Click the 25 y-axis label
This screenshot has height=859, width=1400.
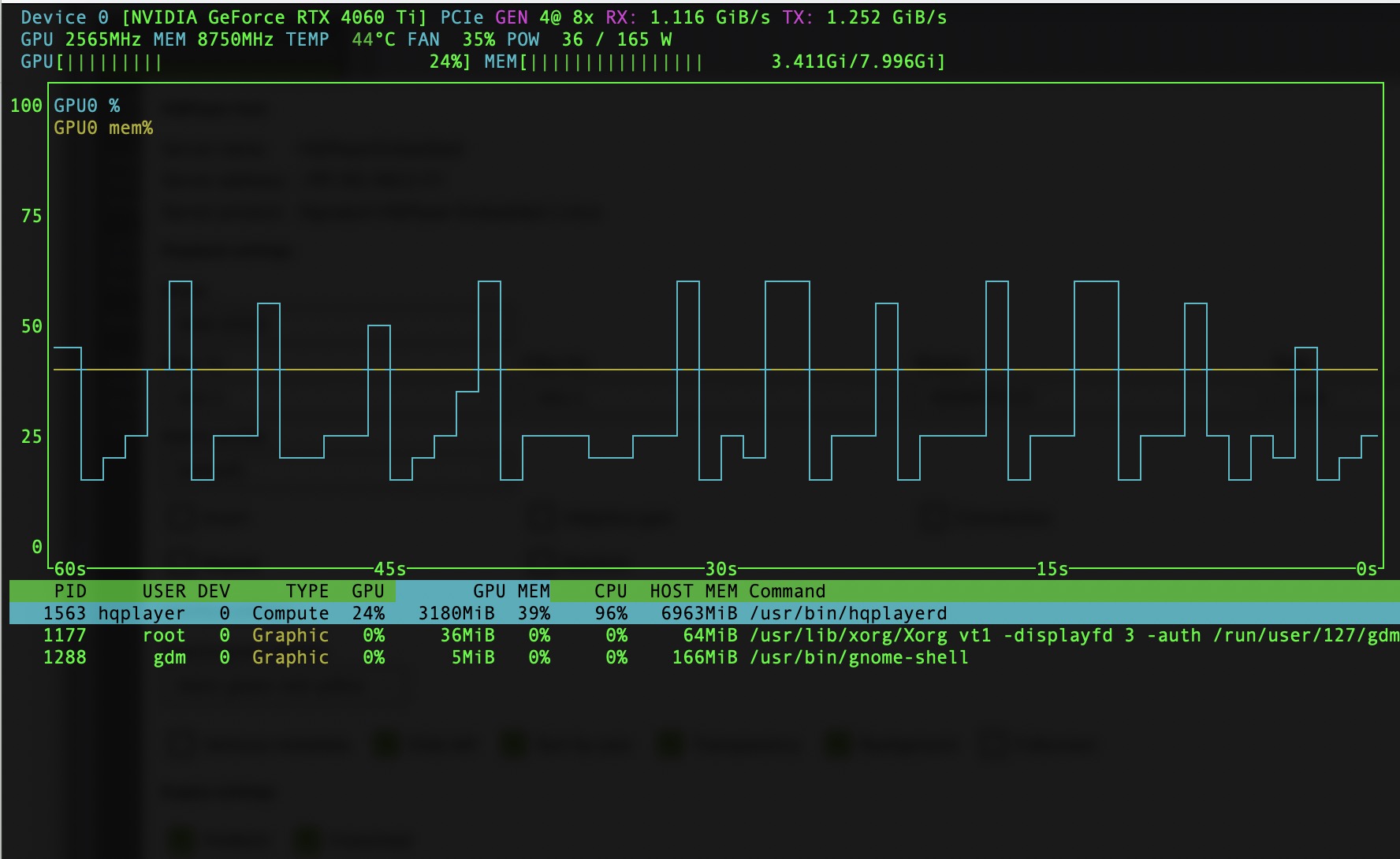point(32,437)
